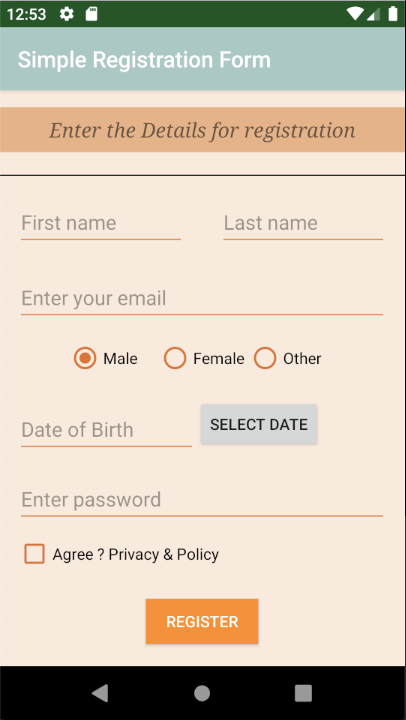The height and width of the screenshot is (720, 406).
Task: Tap the Simple Registration Form title
Action: 144,60
